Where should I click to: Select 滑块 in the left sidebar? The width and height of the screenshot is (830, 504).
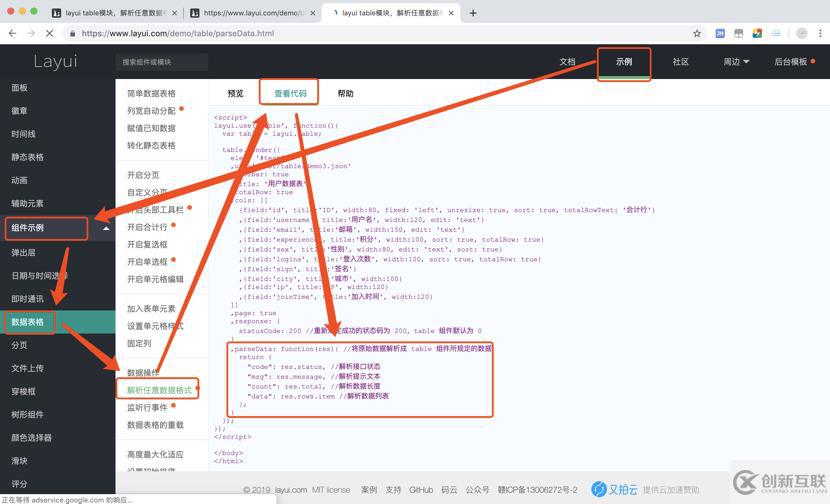(x=20, y=461)
